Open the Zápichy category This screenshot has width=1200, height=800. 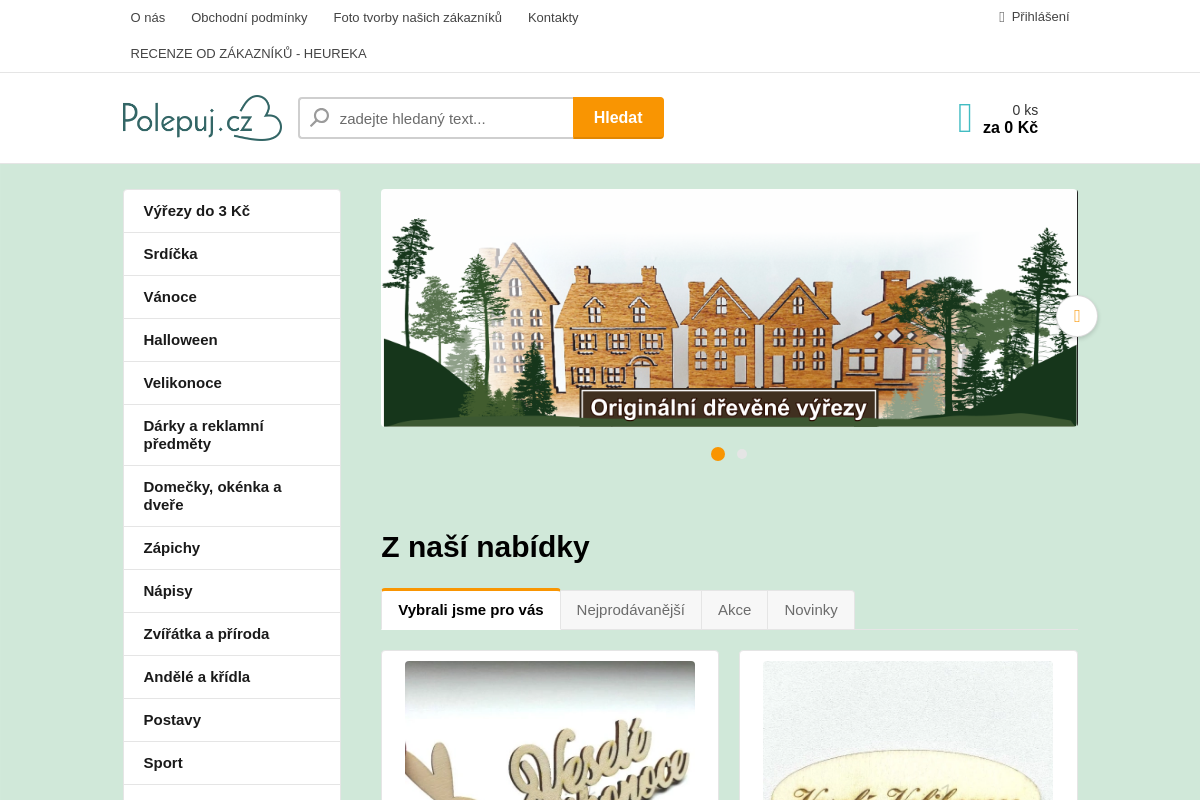point(232,548)
